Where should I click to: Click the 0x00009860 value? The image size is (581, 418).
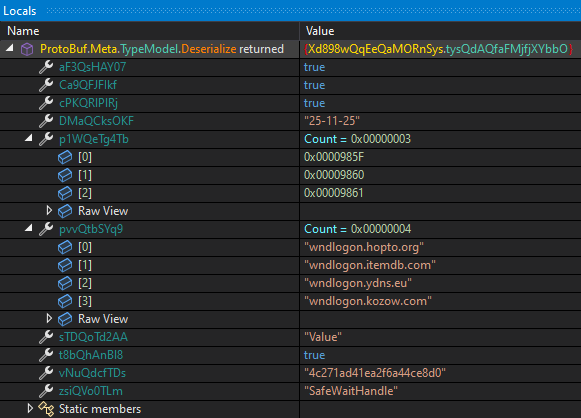[x=334, y=175]
